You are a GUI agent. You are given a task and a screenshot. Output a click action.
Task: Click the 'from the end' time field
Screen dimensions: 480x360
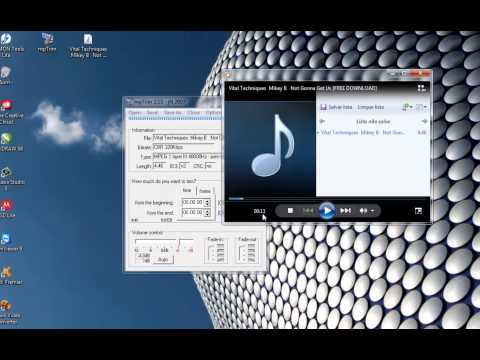point(192,212)
